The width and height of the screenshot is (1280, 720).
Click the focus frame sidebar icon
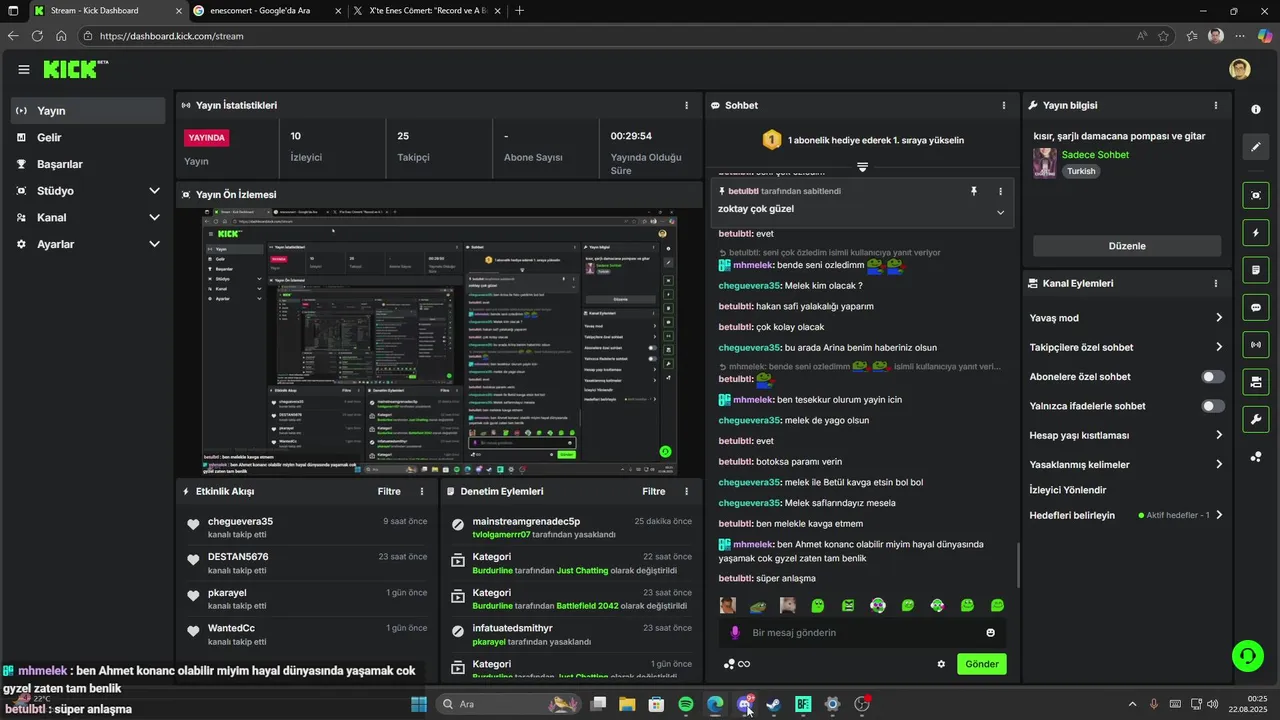click(x=1256, y=195)
